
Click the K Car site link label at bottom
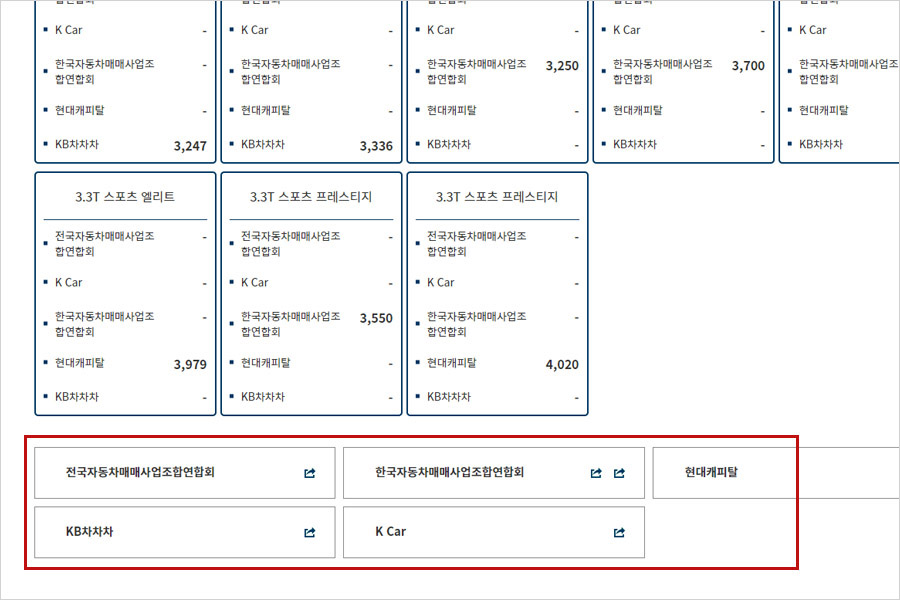pos(390,531)
